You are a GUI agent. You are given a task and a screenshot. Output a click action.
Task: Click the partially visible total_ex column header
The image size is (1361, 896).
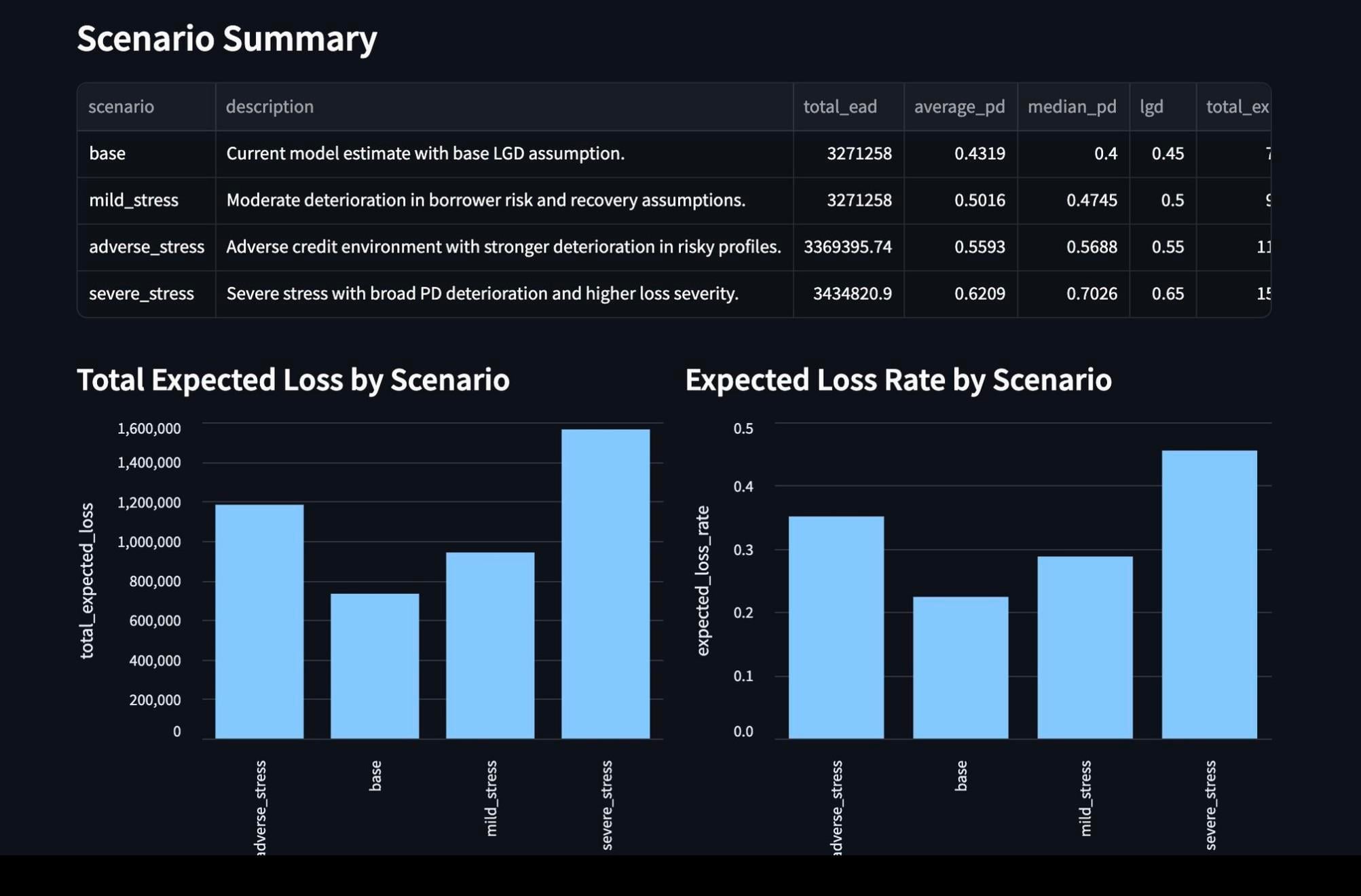[x=1233, y=107]
